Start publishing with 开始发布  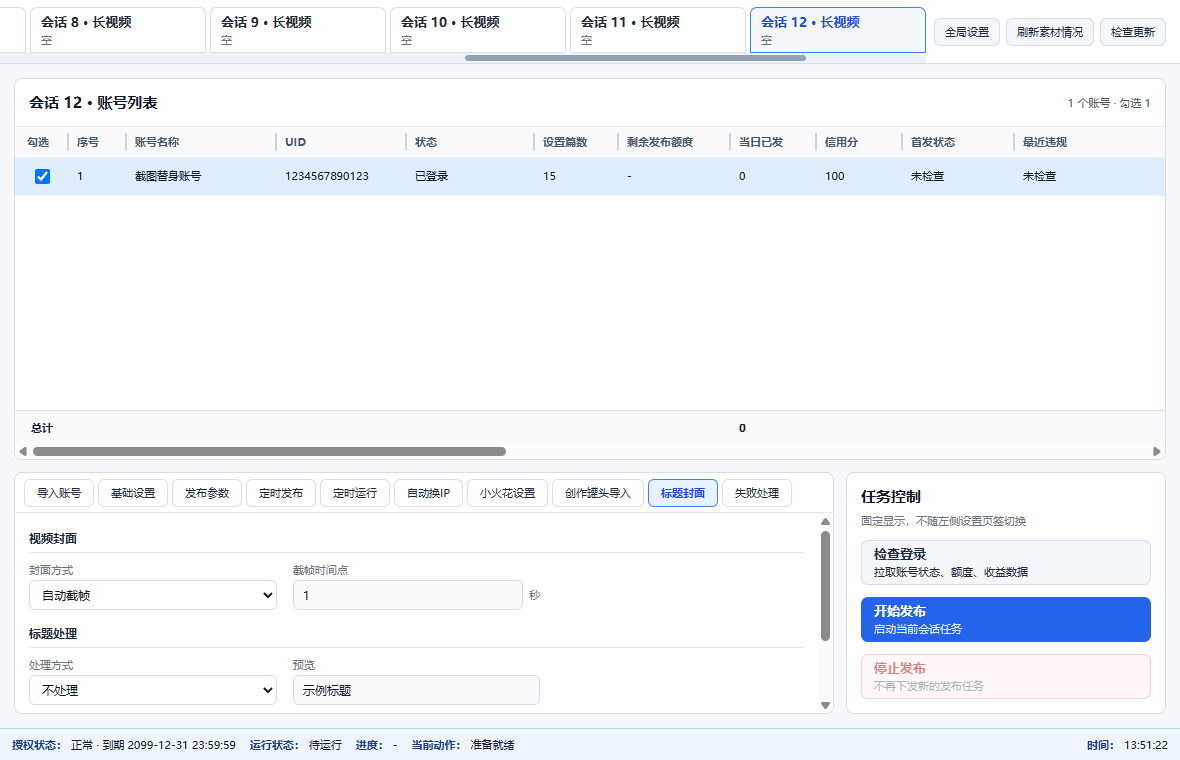[x=1005, y=619]
